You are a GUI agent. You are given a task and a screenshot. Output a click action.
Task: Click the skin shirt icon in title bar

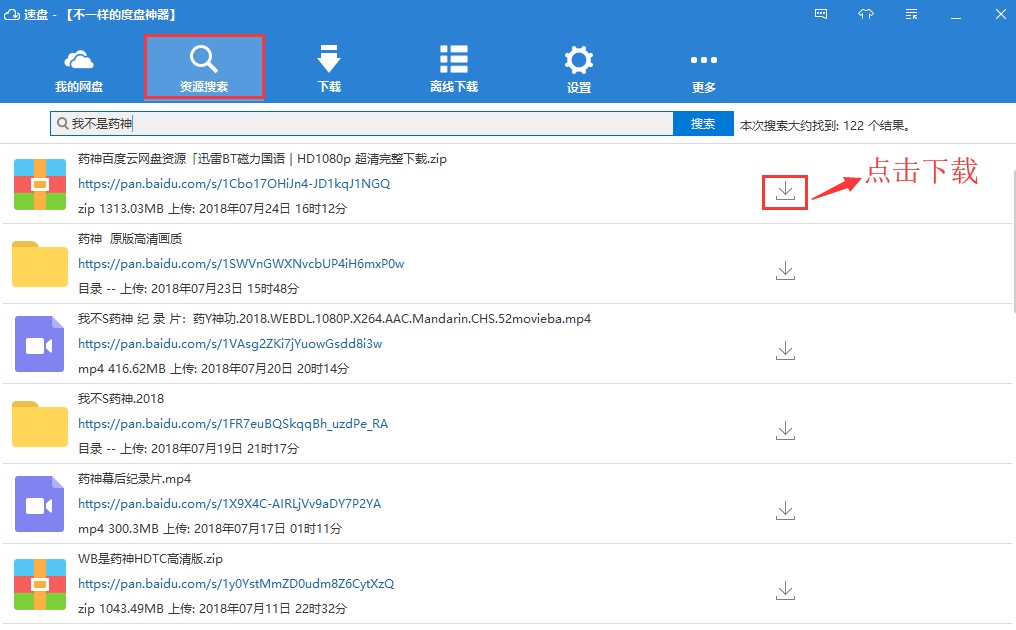tap(866, 14)
